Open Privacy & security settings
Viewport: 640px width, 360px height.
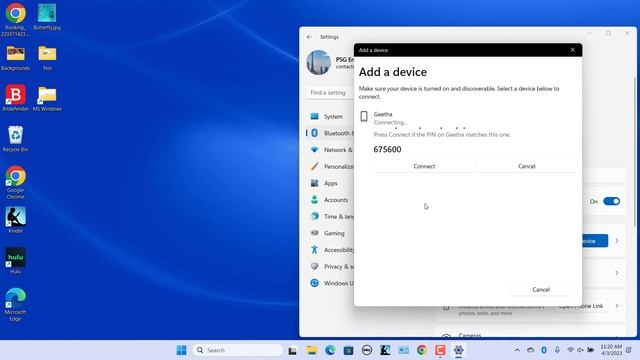pyautogui.click(x=331, y=267)
